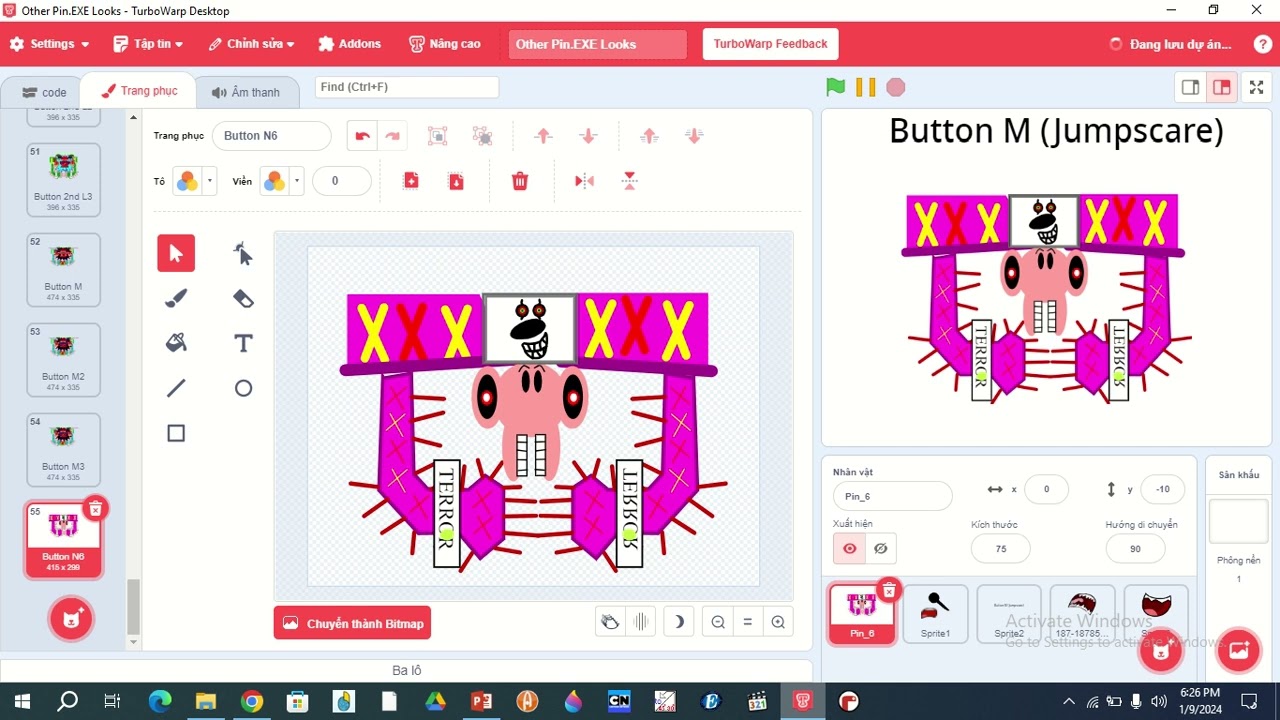Click the add costume button
The width and height of the screenshot is (1280, 720).
tap(72, 618)
